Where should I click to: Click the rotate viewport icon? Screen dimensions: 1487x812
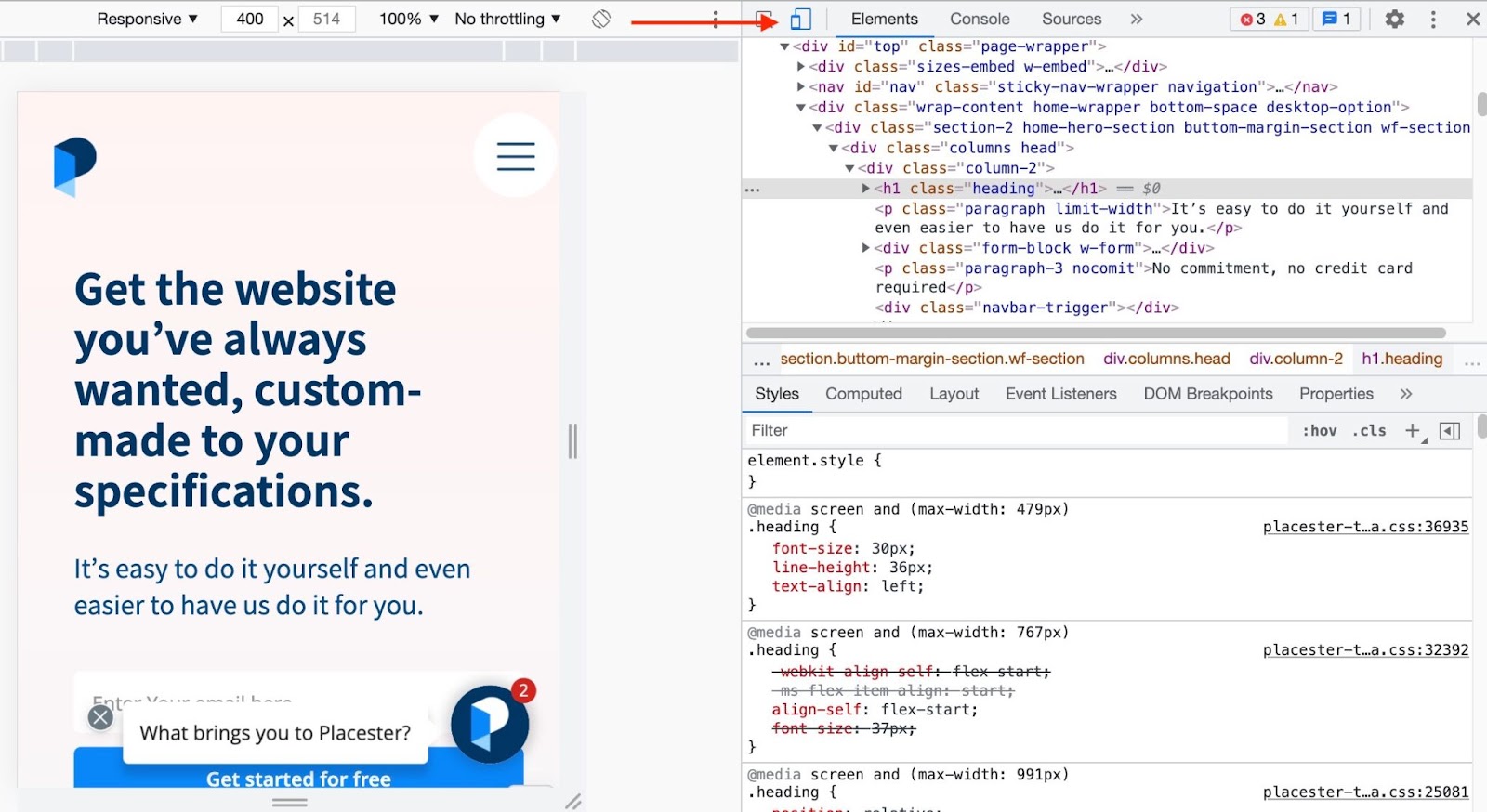coord(601,19)
